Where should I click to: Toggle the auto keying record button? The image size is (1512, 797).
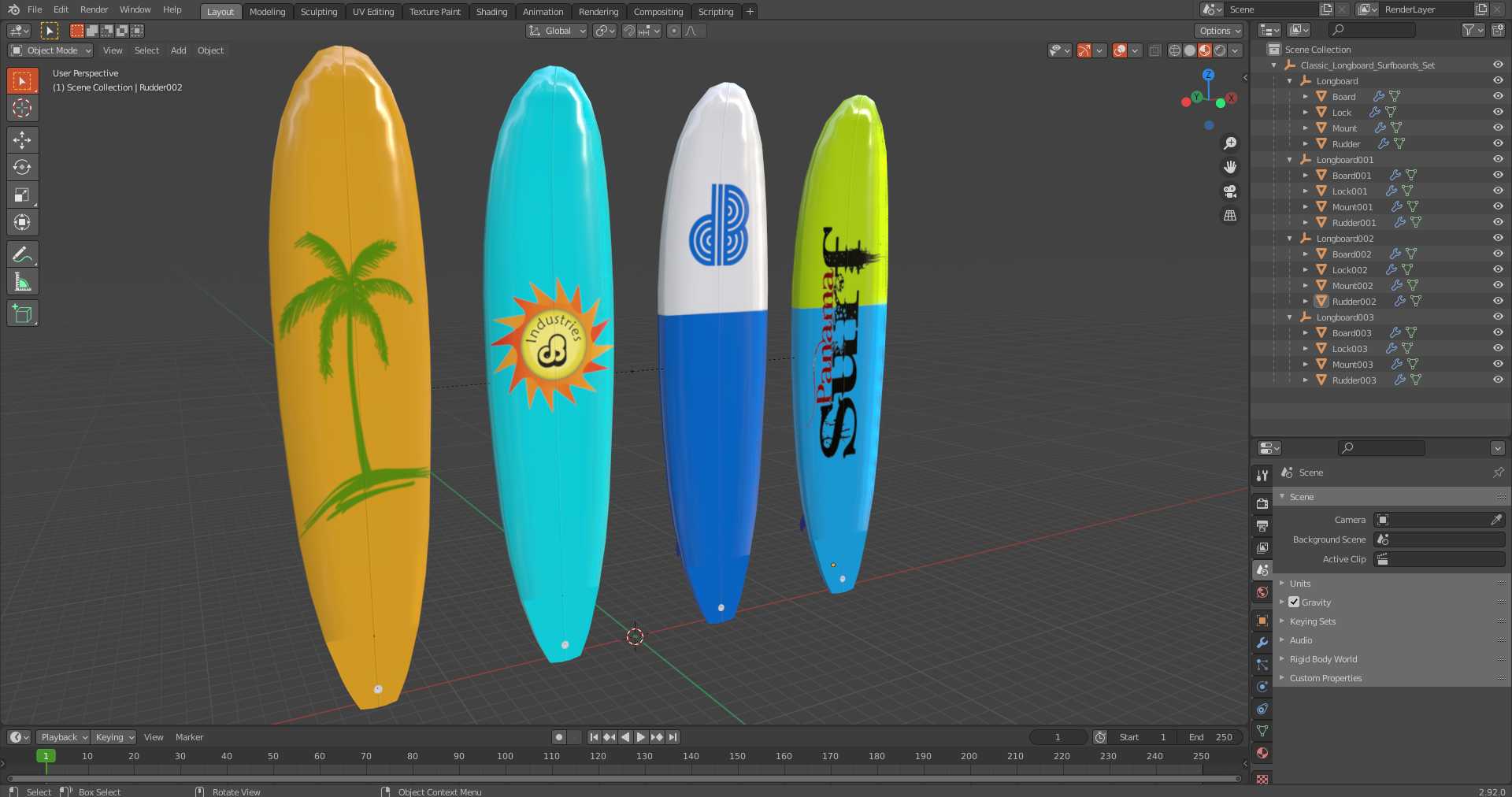[x=559, y=737]
